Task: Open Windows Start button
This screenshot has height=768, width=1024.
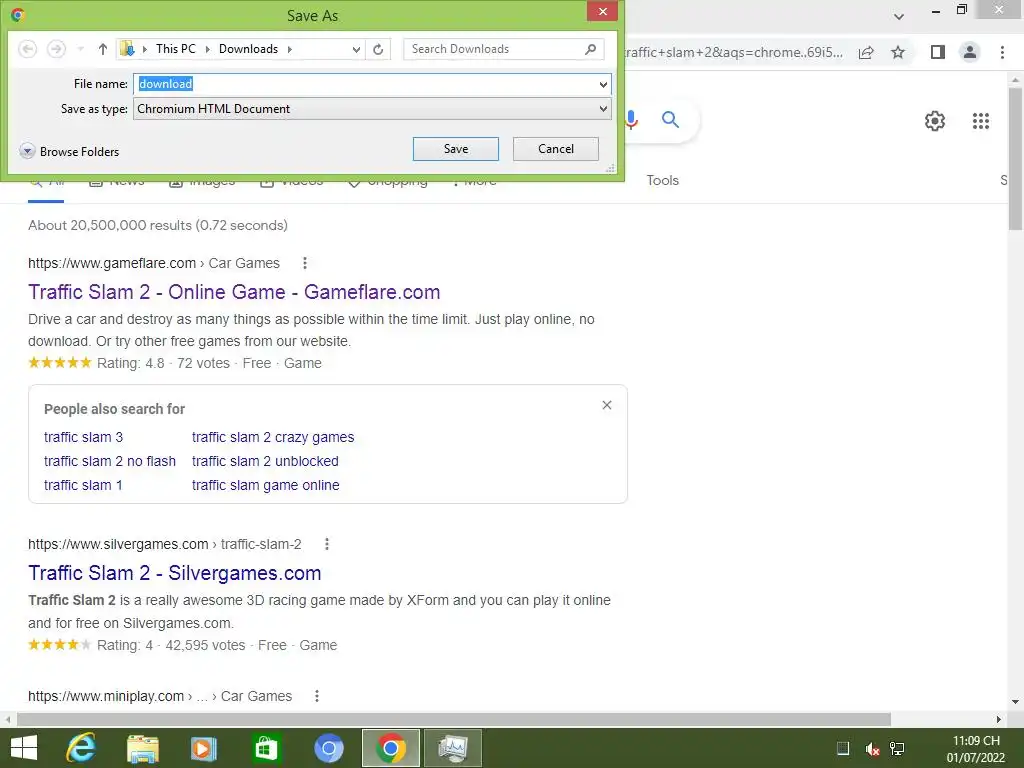Action: point(24,748)
